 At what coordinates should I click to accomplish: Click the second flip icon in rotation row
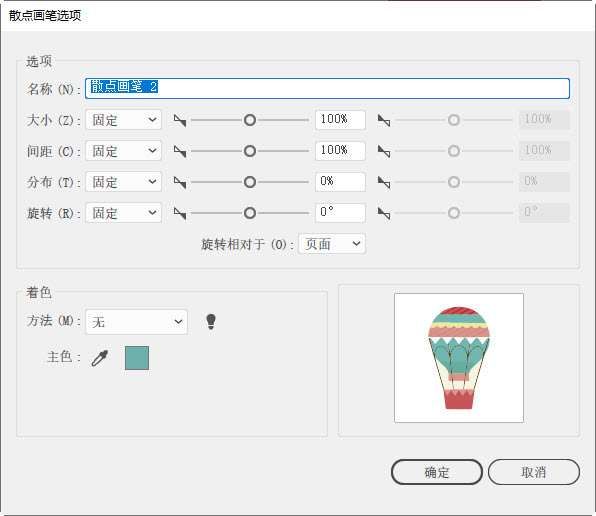click(384, 213)
